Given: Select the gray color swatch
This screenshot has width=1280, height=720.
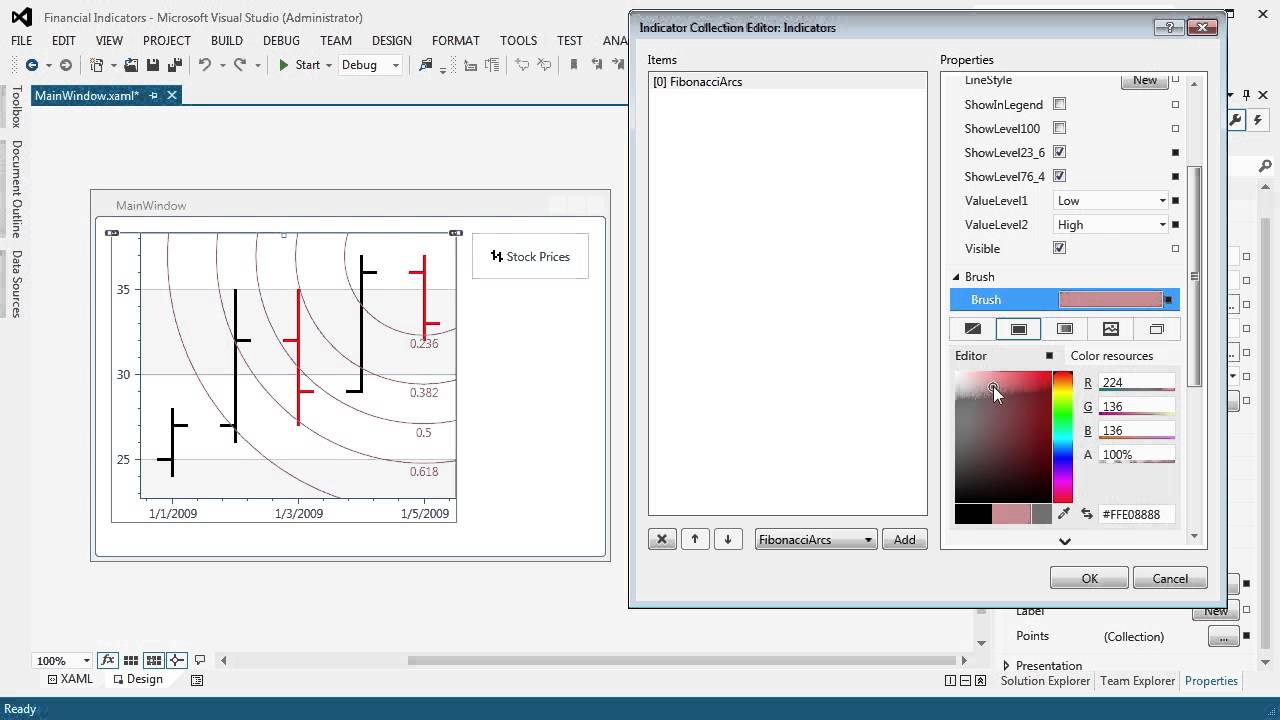Looking at the screenshot, I should pos(1042,514).
